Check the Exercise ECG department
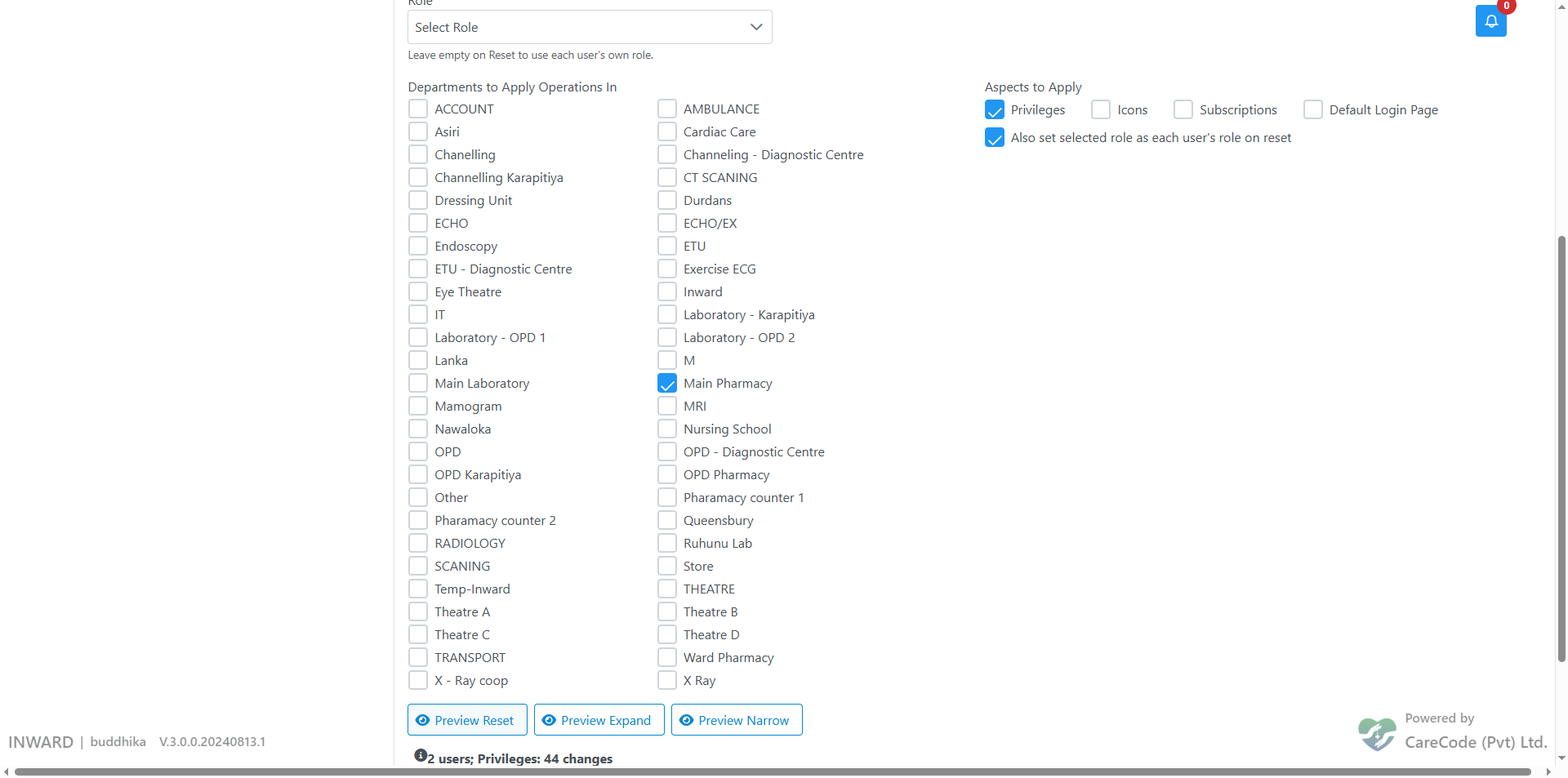This screenshot has height=778, width=1568. pos(666,269)
